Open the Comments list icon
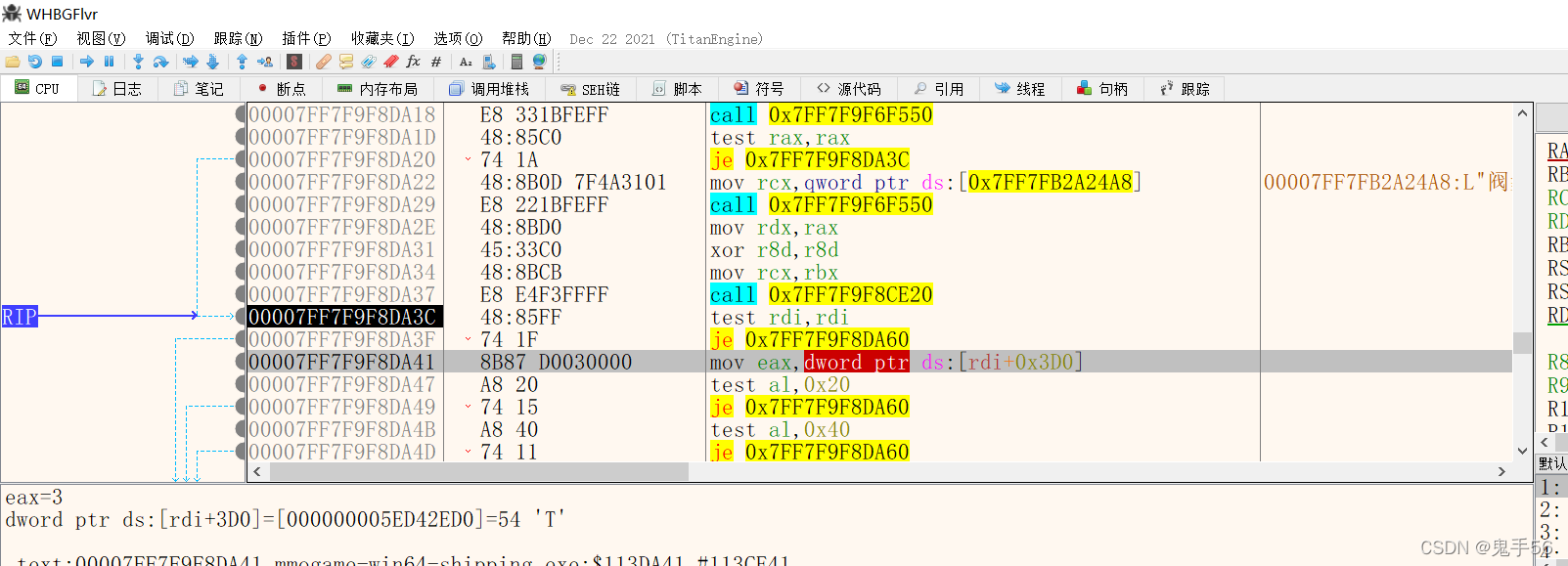 [x=346, y=62]
